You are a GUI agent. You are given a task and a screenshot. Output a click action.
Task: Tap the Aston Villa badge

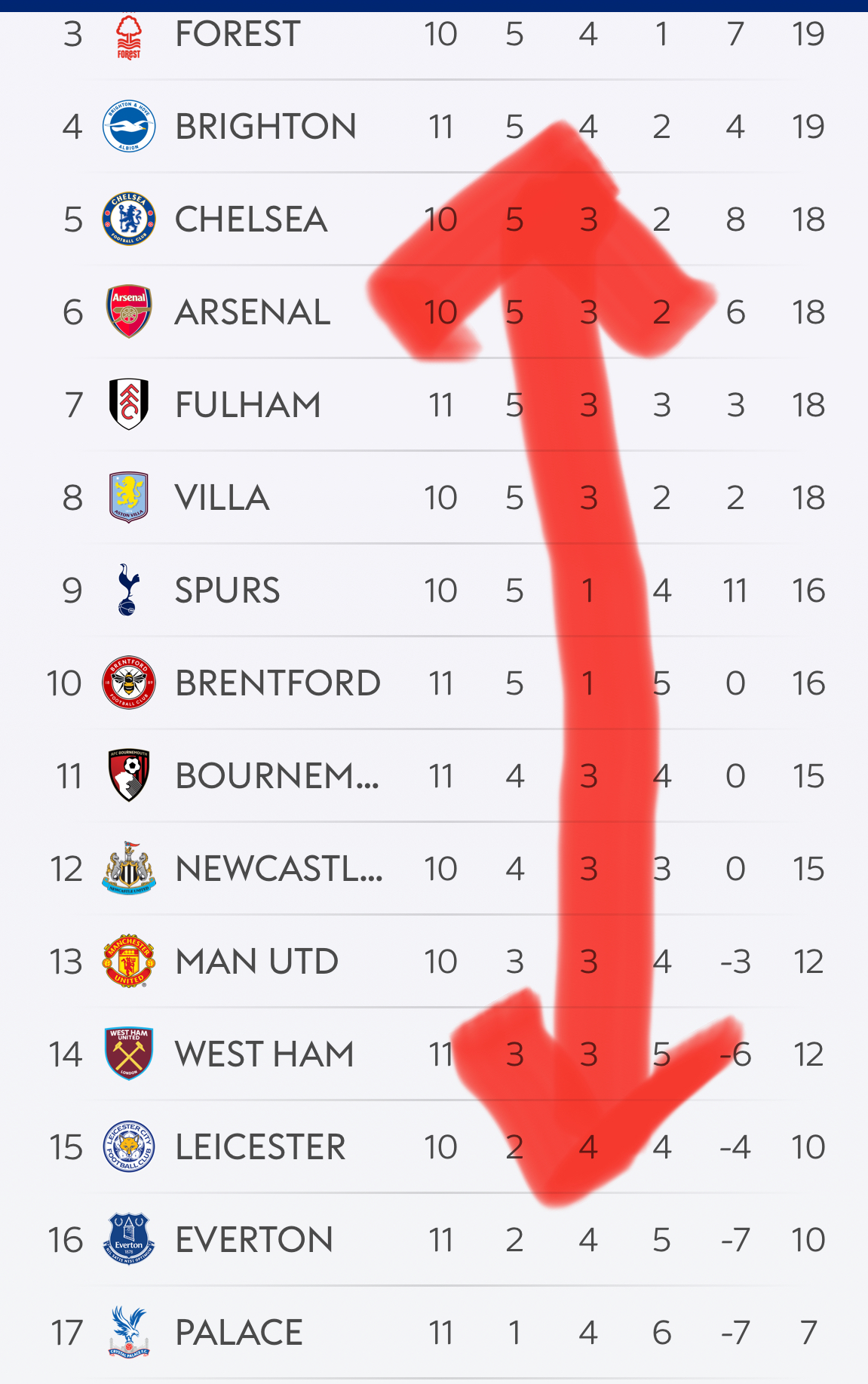click(129, 497)
